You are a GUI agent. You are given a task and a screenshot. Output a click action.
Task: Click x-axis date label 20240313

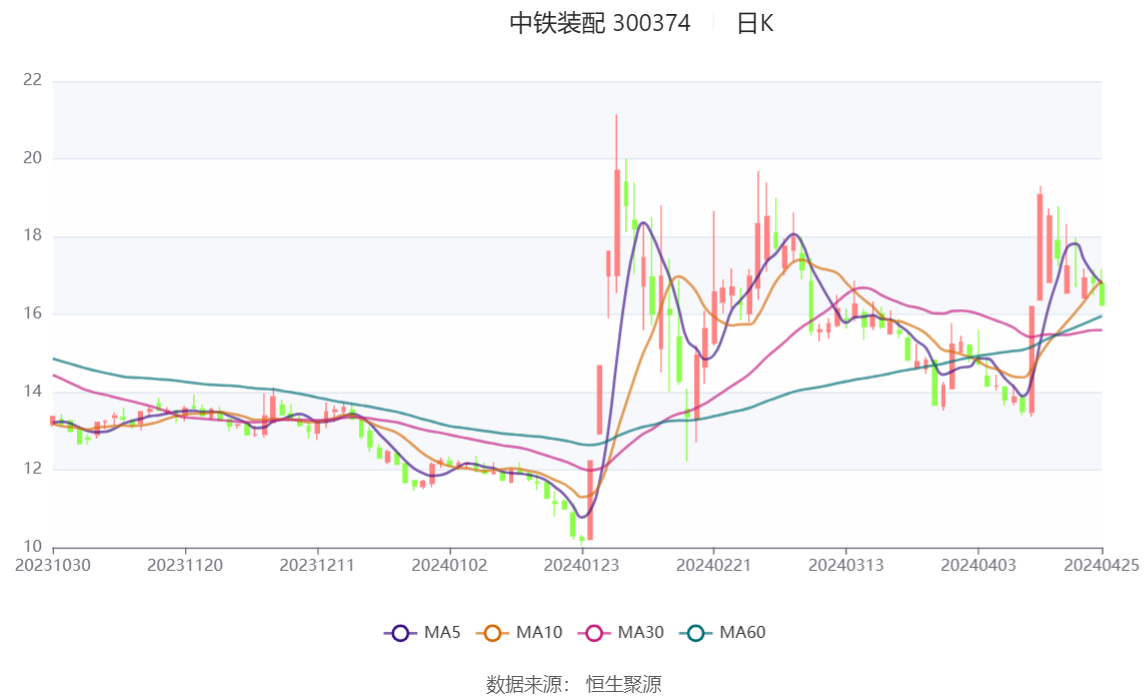[846, 565]
